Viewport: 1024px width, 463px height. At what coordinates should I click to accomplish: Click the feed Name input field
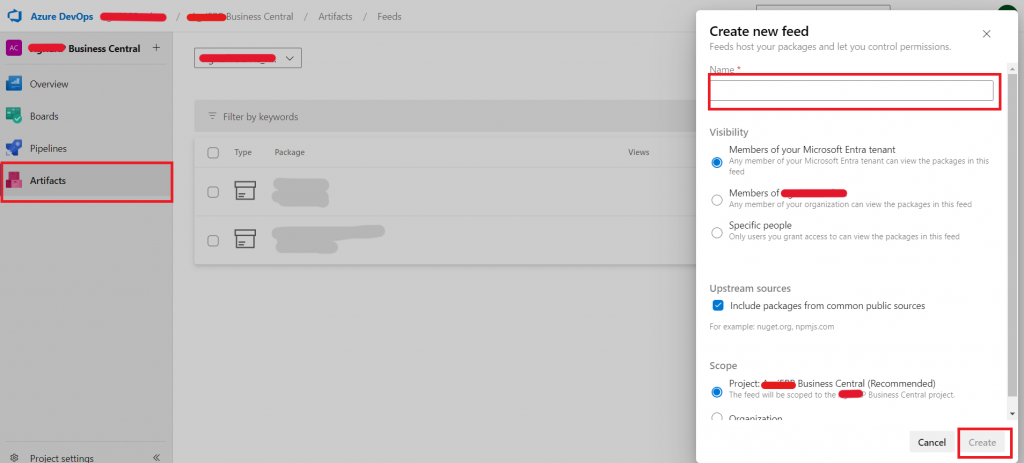[852, 91]
